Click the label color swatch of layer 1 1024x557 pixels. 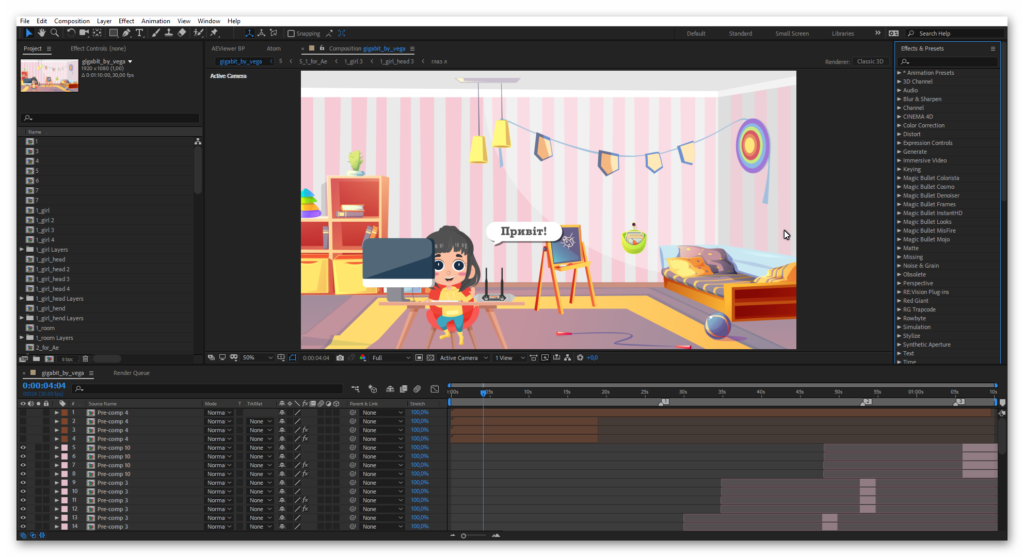[x=65, y=413]
